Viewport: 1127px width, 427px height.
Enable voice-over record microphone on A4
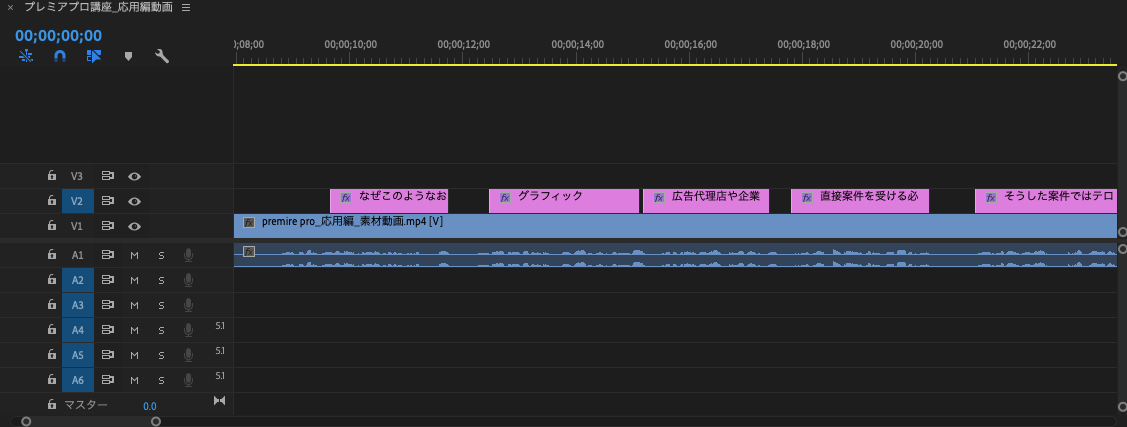pyautogui.click(x=188, y=330)
